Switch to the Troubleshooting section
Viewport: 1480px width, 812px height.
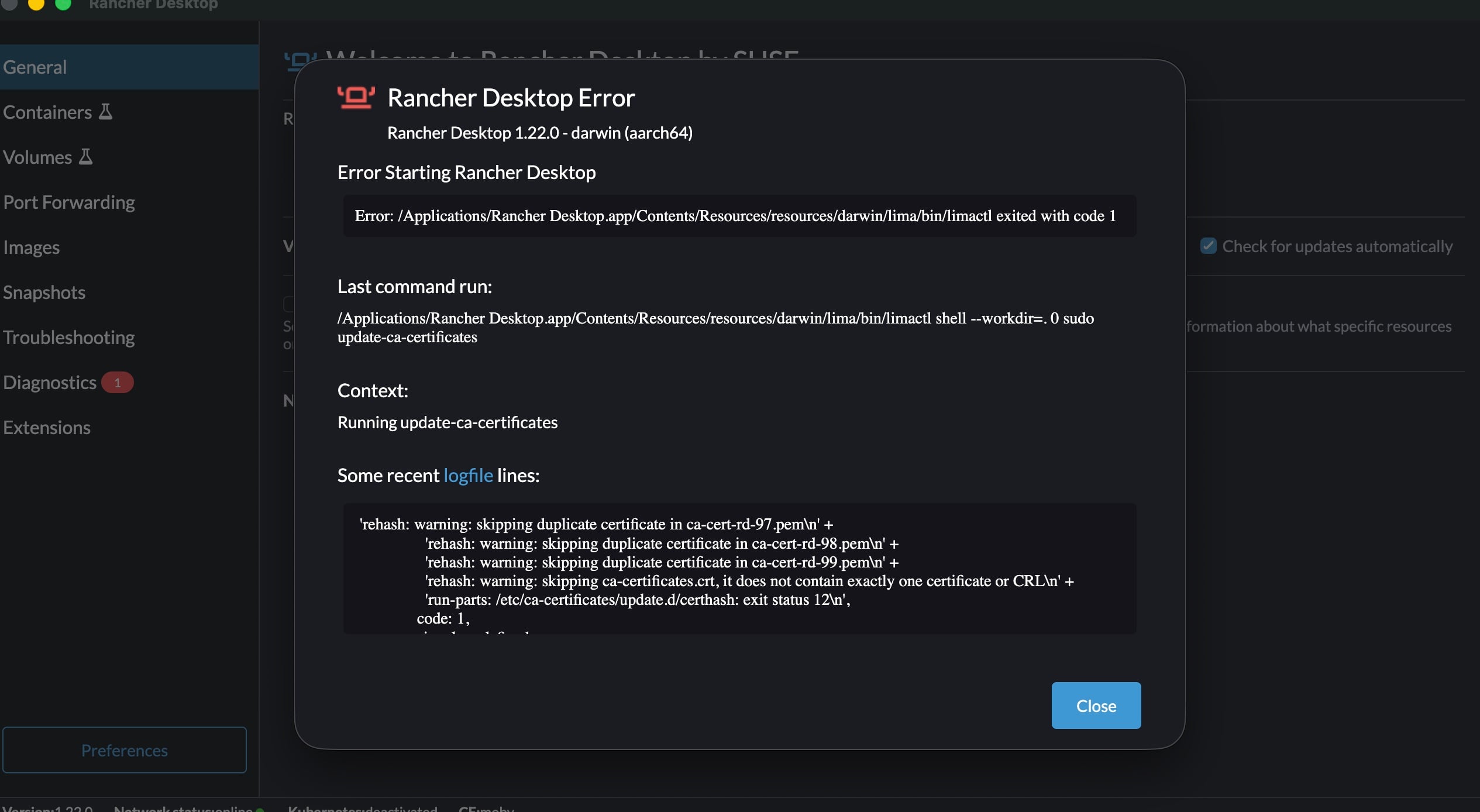pos(69,338)
